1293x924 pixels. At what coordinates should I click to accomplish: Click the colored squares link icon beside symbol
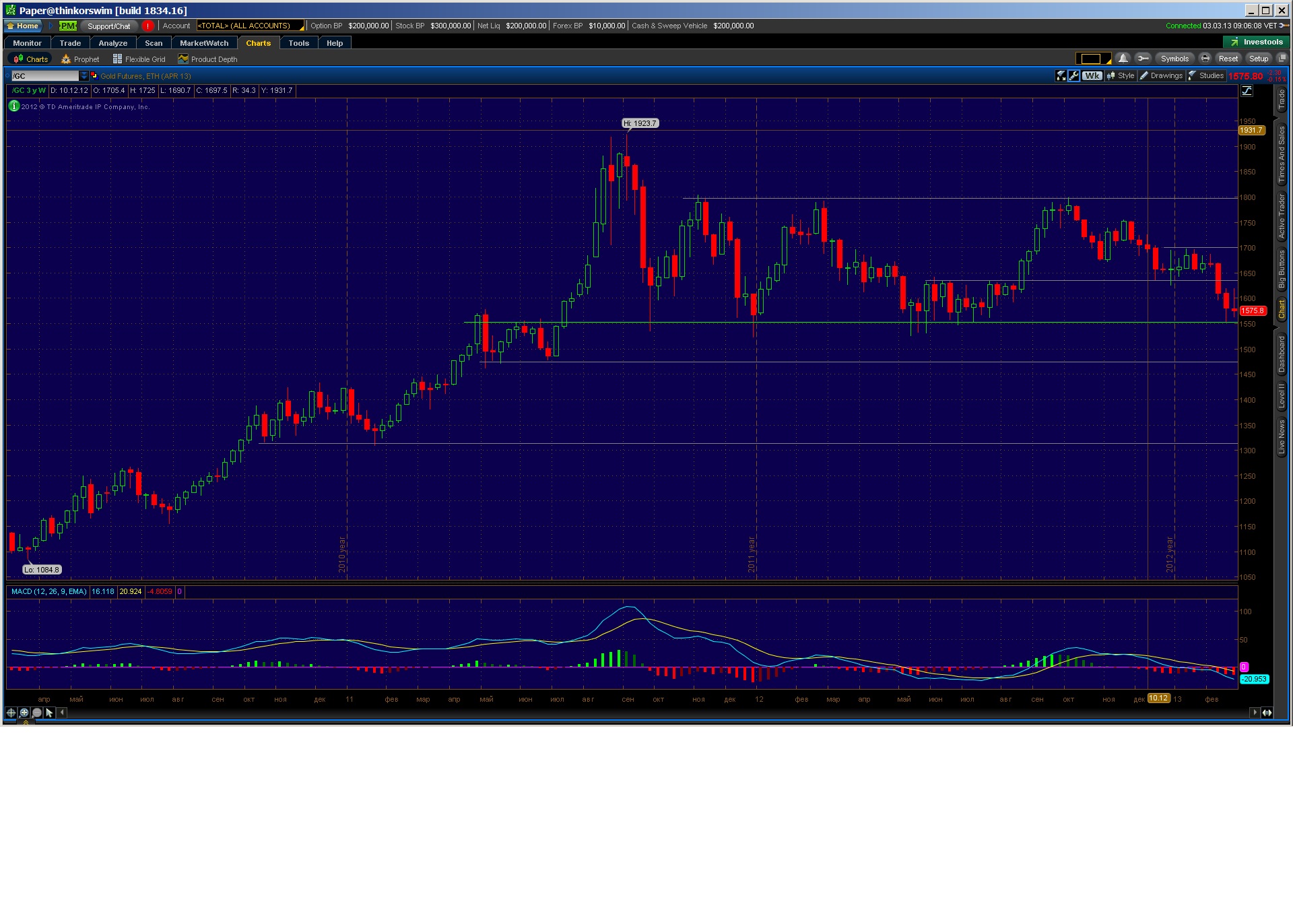tap(94, 75)
